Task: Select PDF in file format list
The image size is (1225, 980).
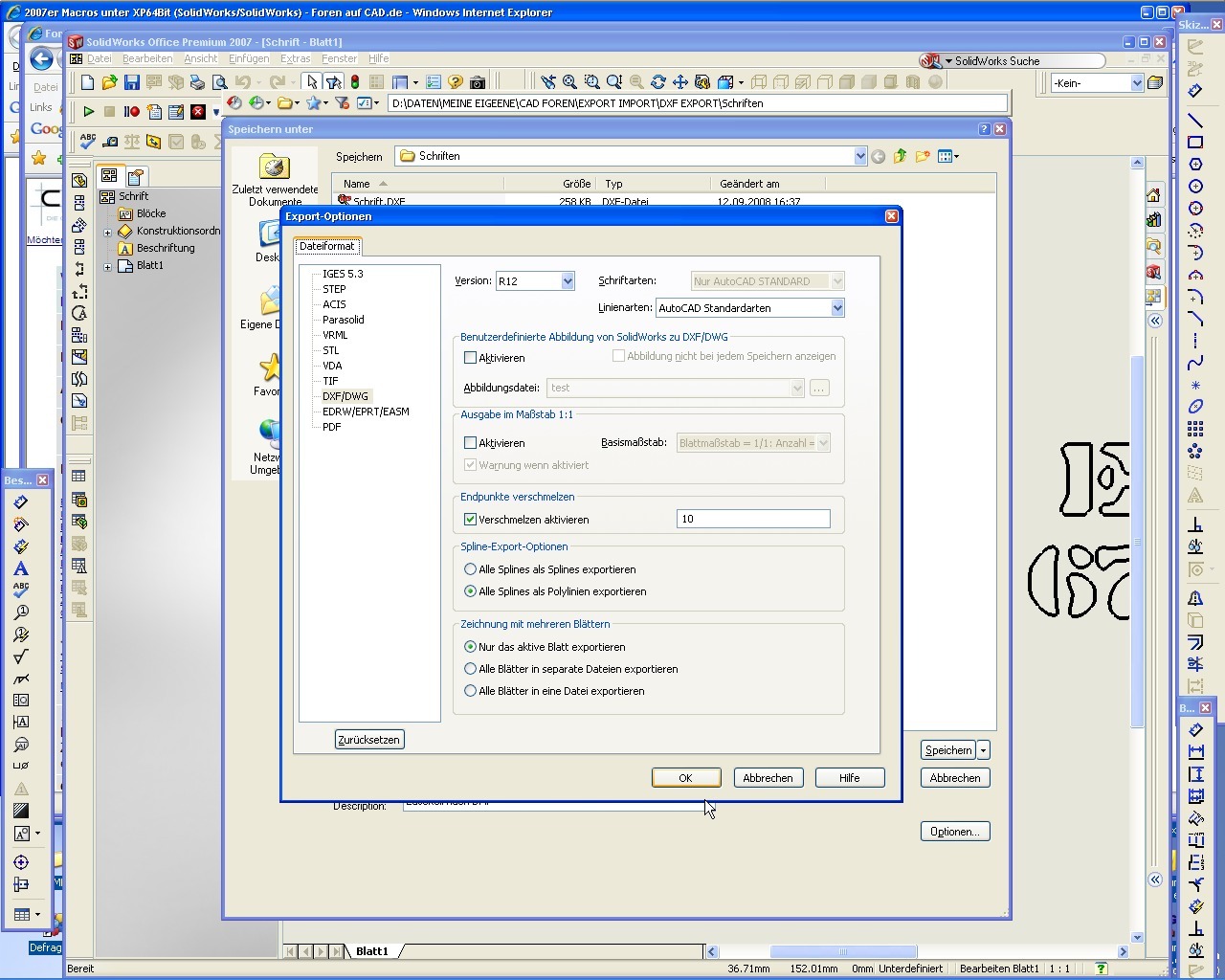Action: pyautogui.click(x=331, y=427)
